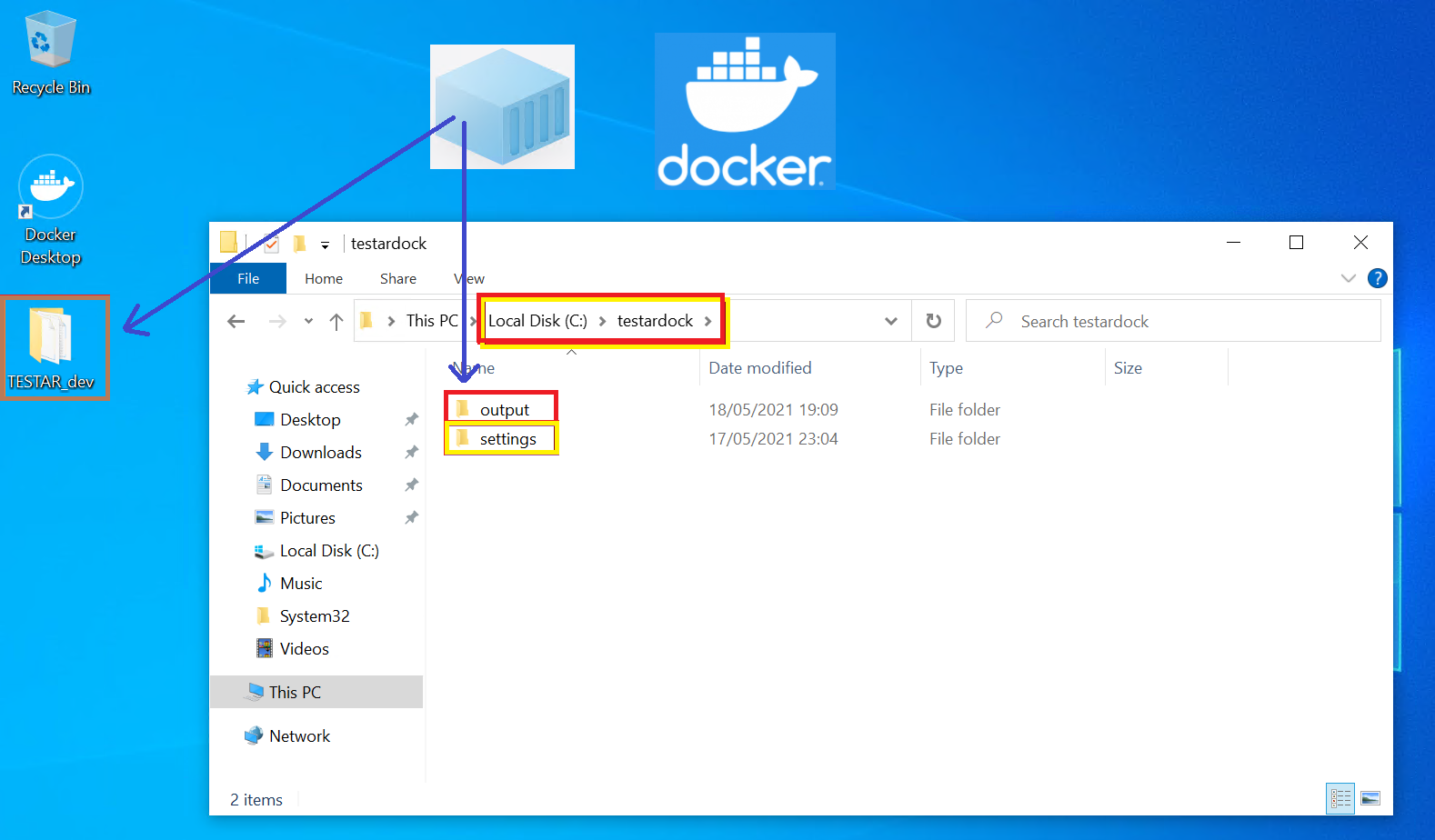This screenshot has width=1435, height=840.
Task: Open Local Disk (C:) in navigation pane
Action: click(x=328, y=551)
